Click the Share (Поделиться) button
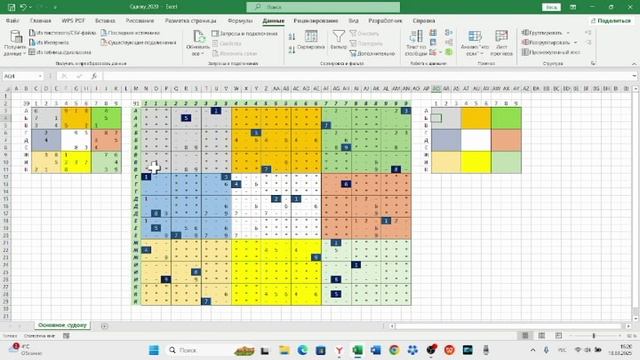 611,20
